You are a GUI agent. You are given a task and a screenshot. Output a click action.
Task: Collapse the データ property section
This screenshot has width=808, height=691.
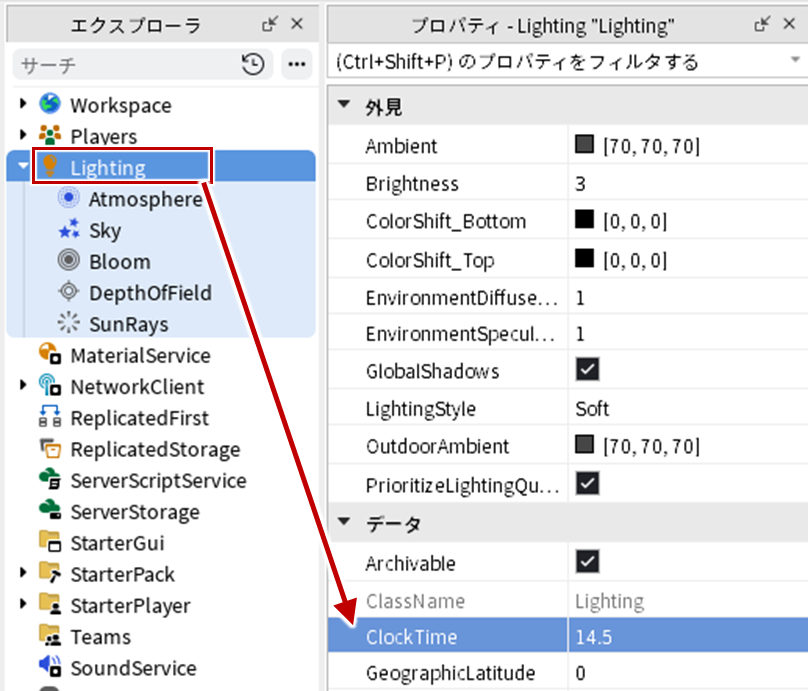pyautogui.click(x=344, y=521)
